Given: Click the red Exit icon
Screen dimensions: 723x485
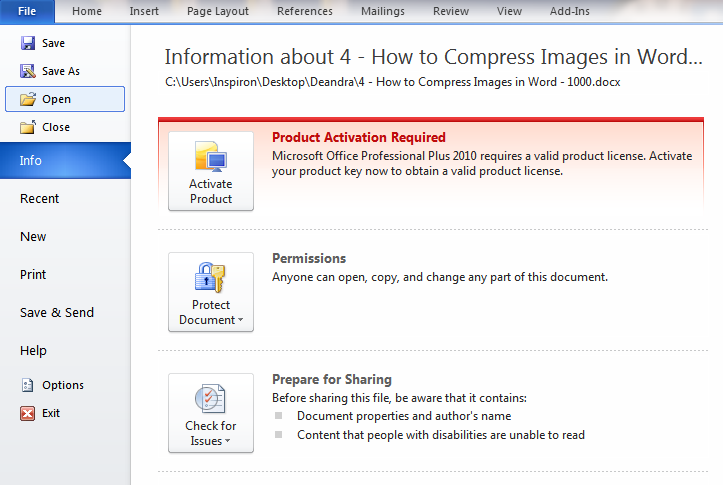Looking at the screenshot, I should 27,413.
